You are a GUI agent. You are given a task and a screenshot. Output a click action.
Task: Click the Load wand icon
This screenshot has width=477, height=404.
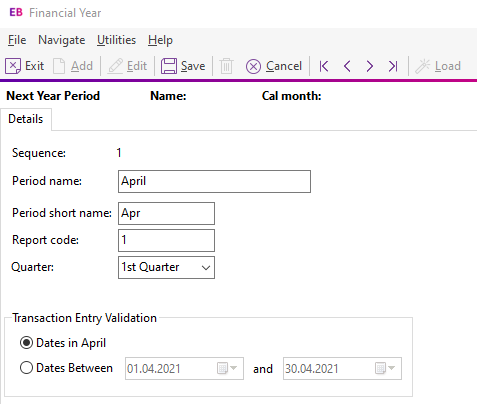pos(423,66)
